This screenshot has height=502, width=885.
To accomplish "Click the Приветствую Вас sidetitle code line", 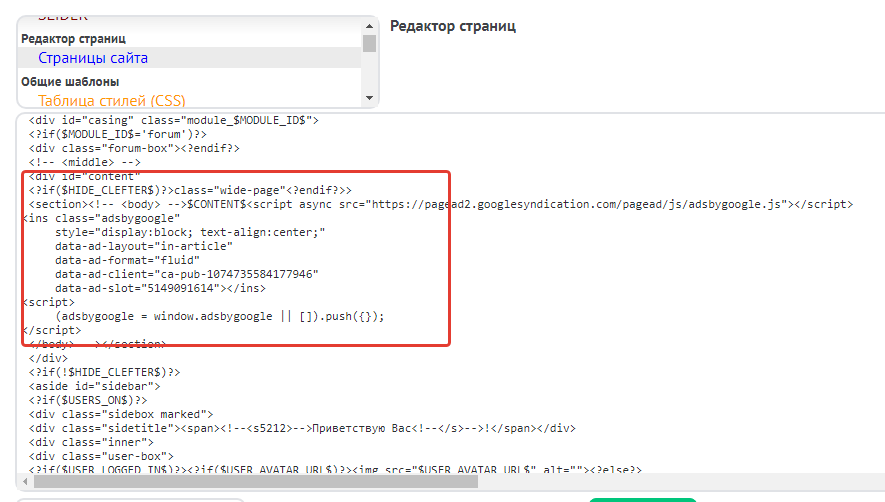I will (302, 428).
